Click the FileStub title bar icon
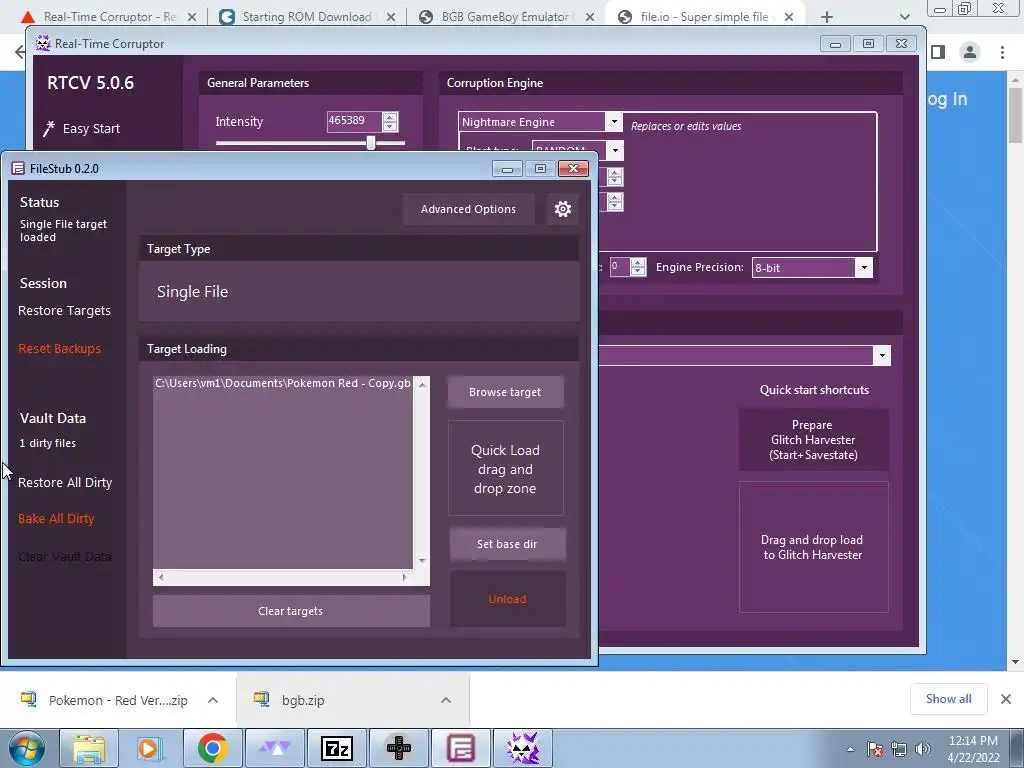 tap(18, 168)
